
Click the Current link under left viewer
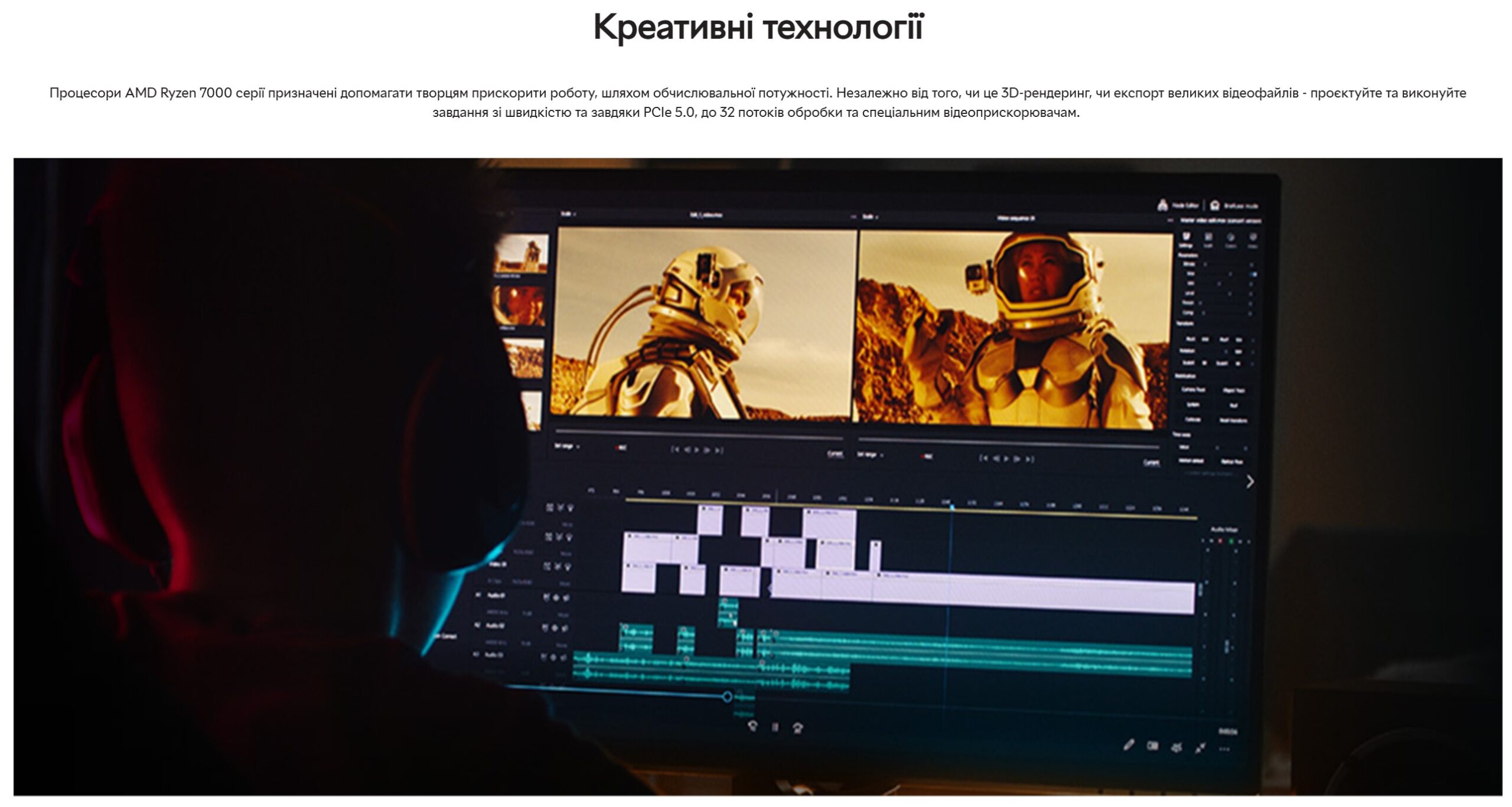pyautogui.click(x=835, y=453)
